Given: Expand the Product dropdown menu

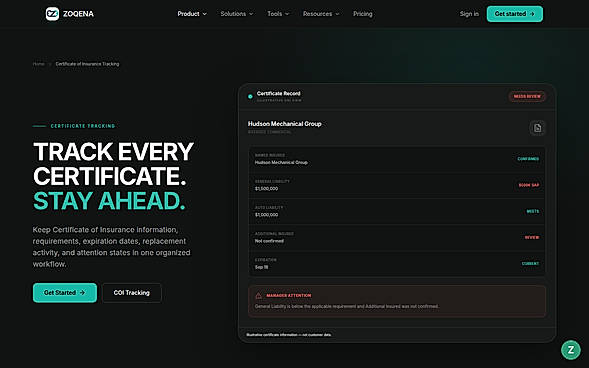Looking at the screenshot, I should point(192,14).
